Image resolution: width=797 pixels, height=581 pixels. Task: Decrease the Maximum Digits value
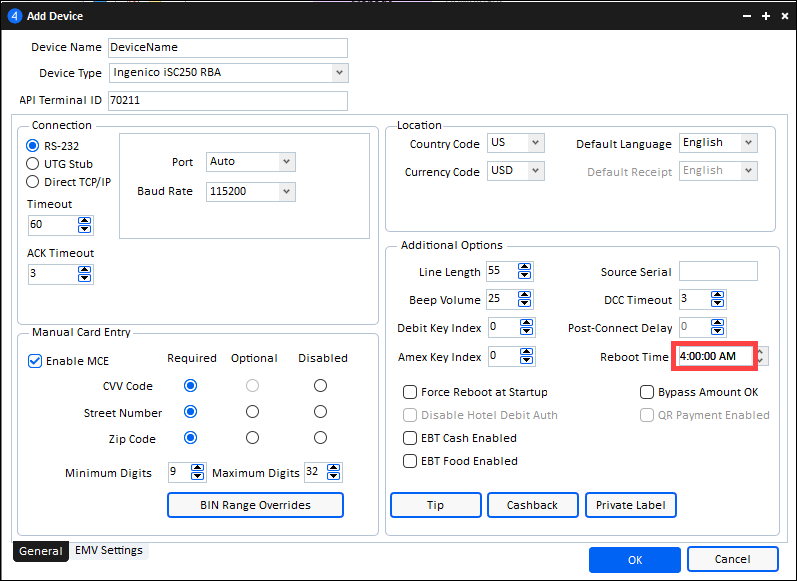[336, 477]
